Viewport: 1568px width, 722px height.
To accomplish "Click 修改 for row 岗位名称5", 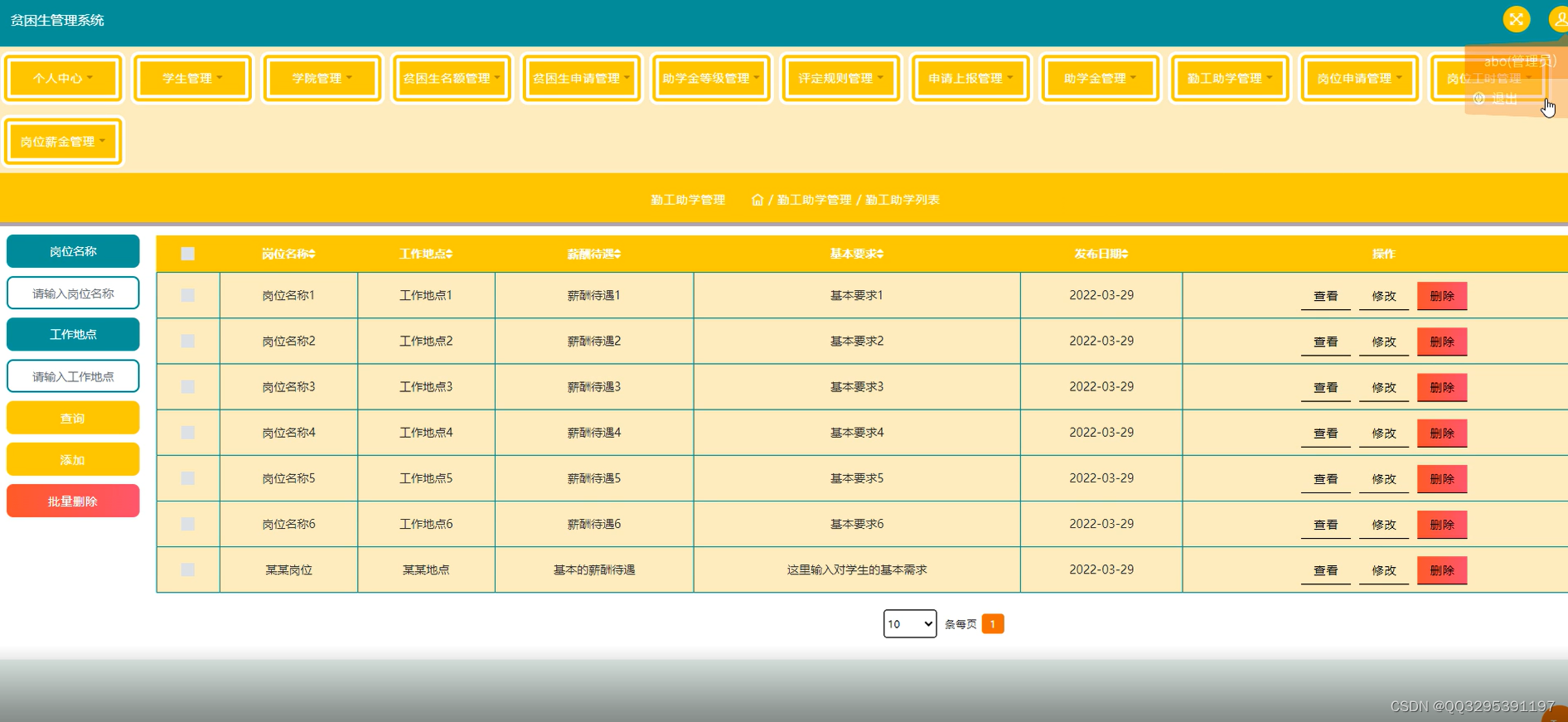I will tap(1384, 479).
